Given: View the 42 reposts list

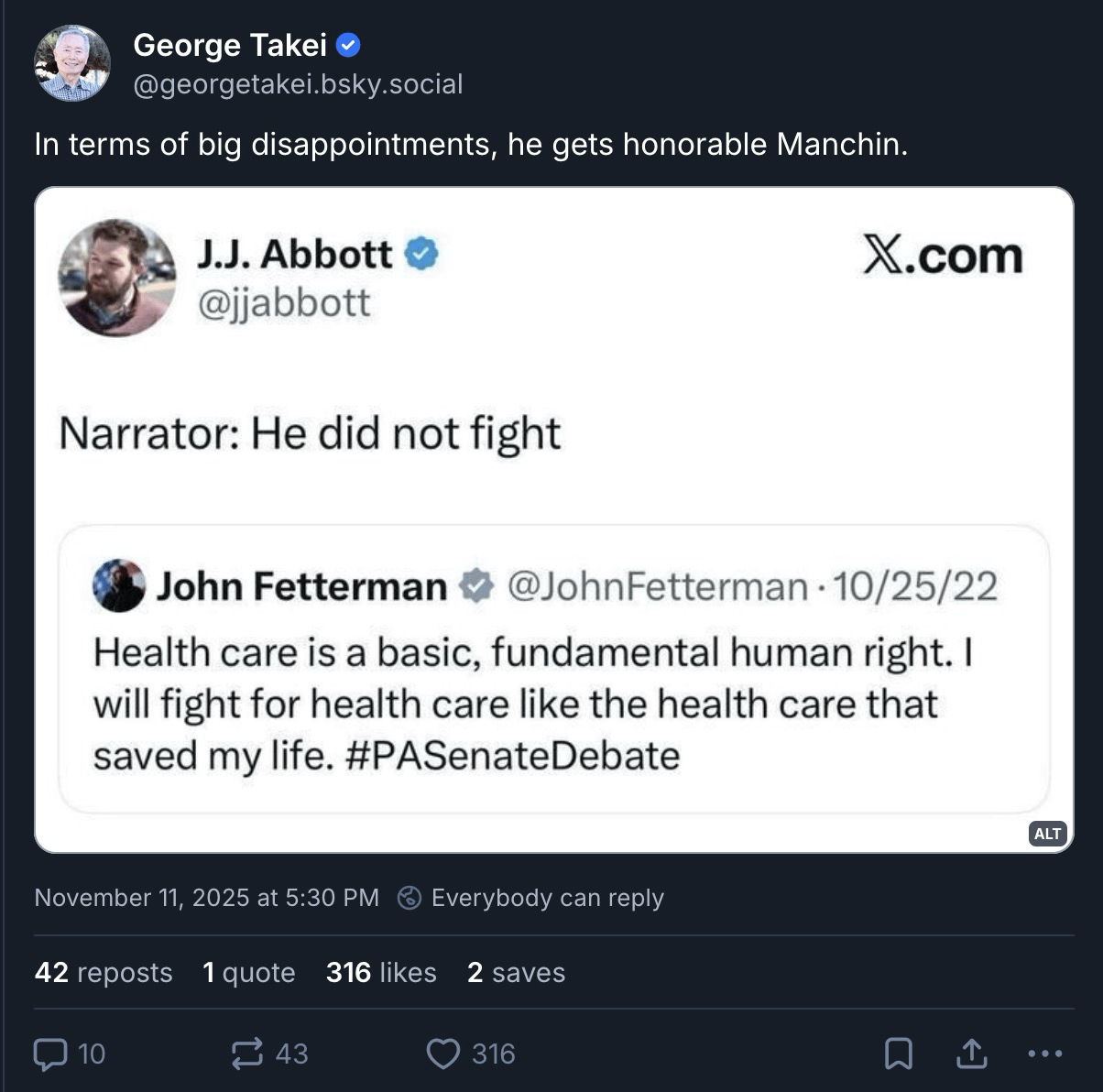Looking at the screenshot, I should pos(104,972).
